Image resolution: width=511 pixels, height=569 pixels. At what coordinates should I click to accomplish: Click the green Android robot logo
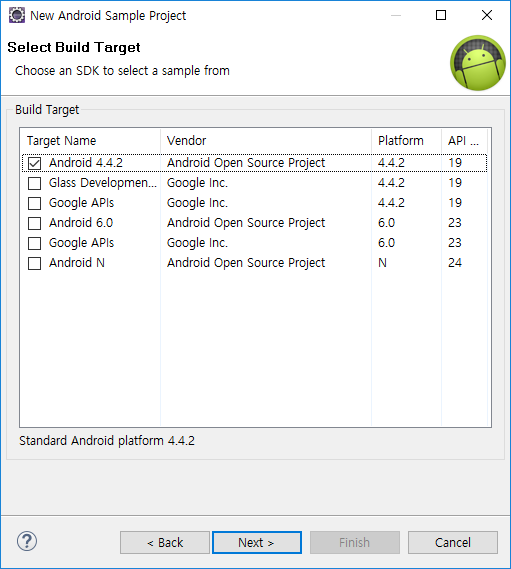478,63
